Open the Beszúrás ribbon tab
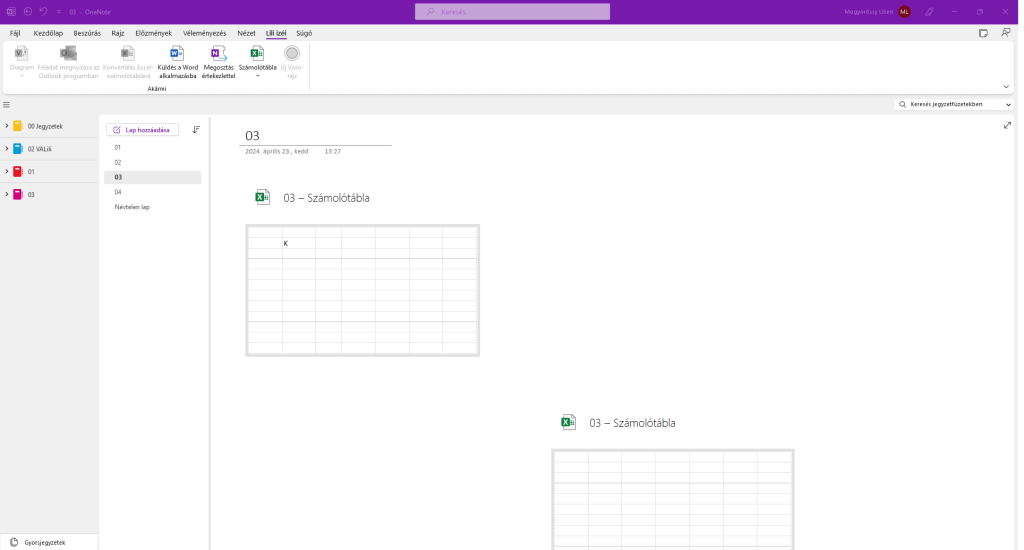 click(85, 33)
